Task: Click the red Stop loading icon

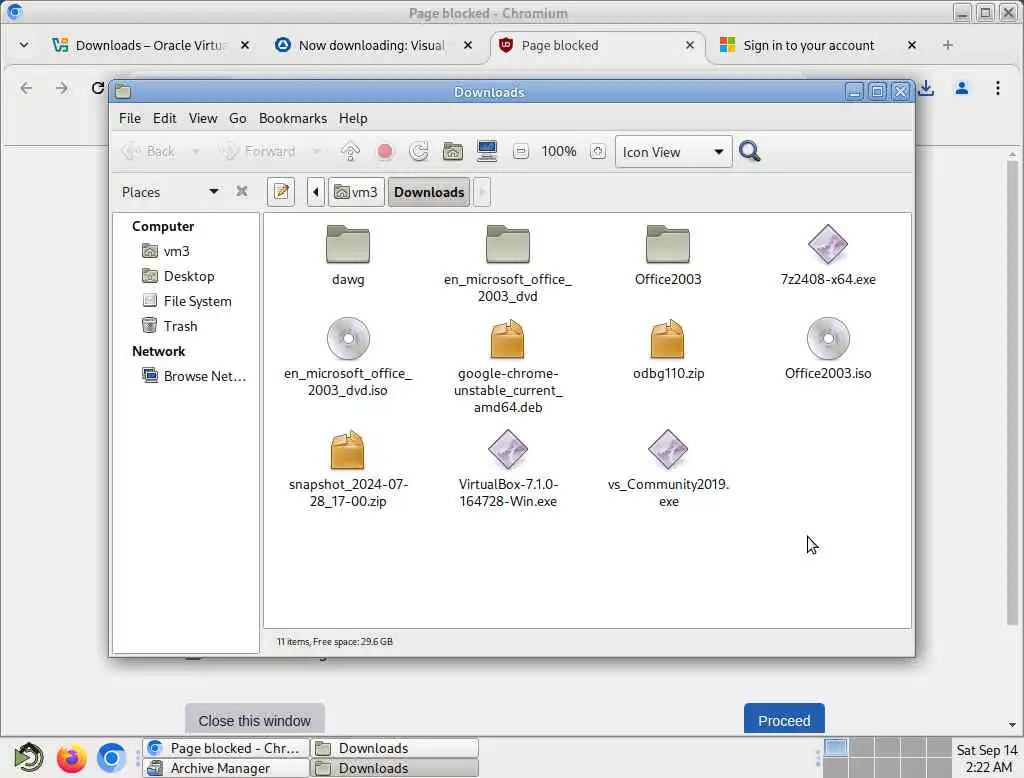Action: coord(385,152)
